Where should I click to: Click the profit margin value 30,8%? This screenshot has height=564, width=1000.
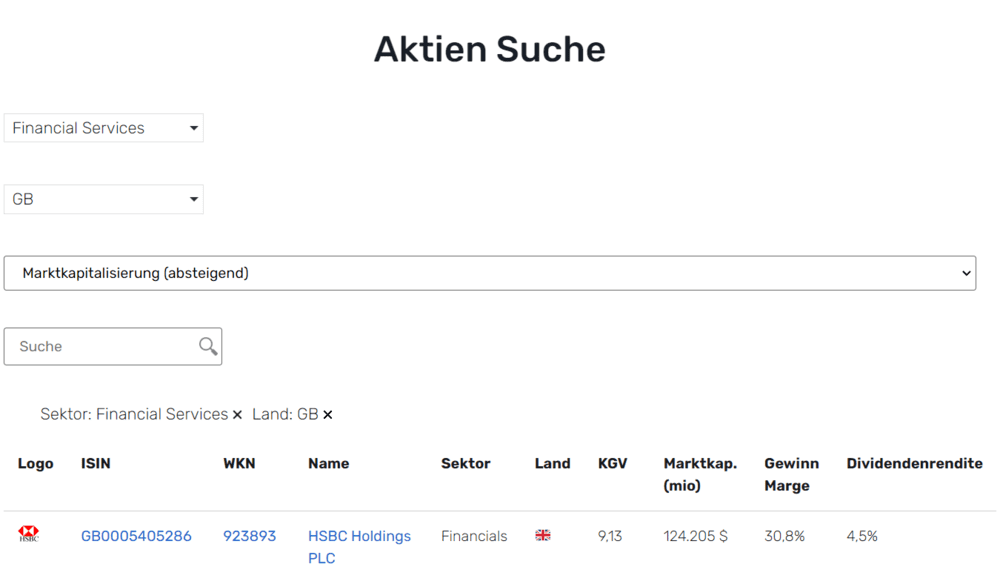pos(784,536)
